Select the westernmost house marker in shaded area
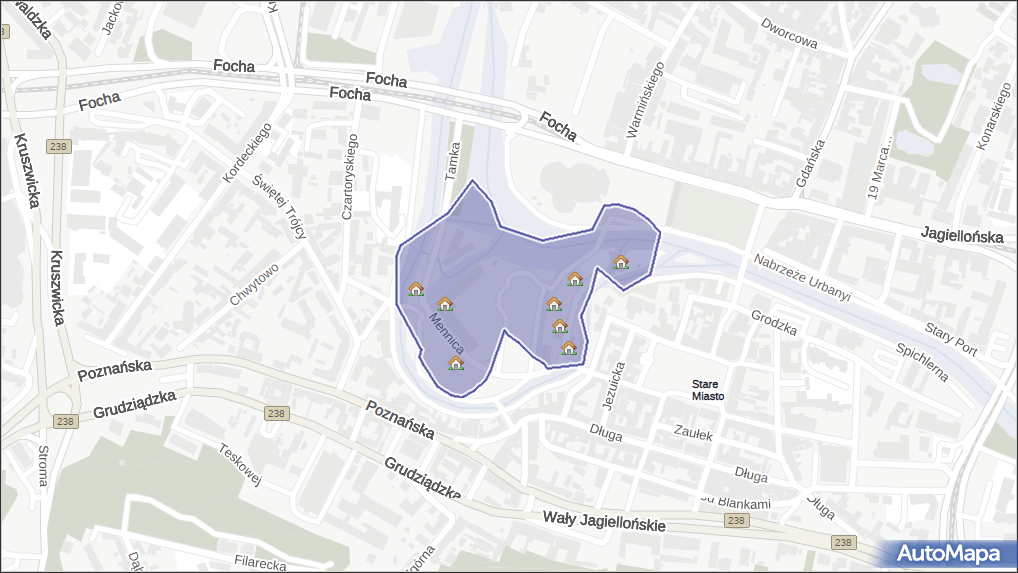This screenshot has height=573, width=1018. [416, 289]
